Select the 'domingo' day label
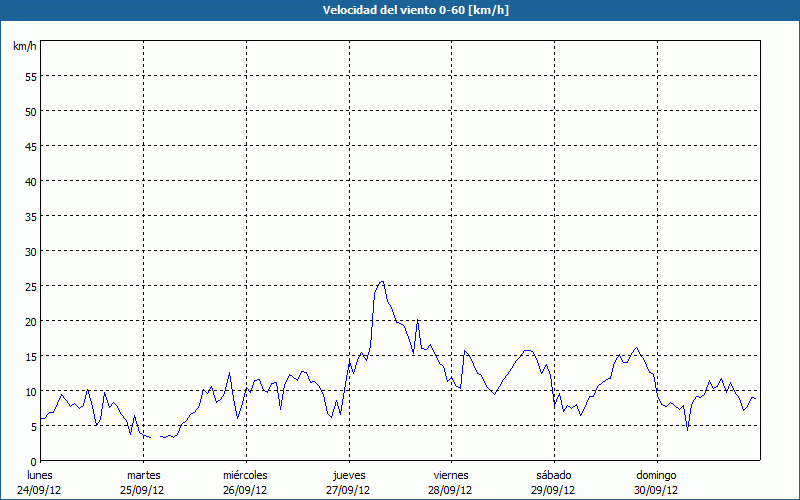This screenshot has height=500, width=800. pyautogui.click(x=656, y=475)
